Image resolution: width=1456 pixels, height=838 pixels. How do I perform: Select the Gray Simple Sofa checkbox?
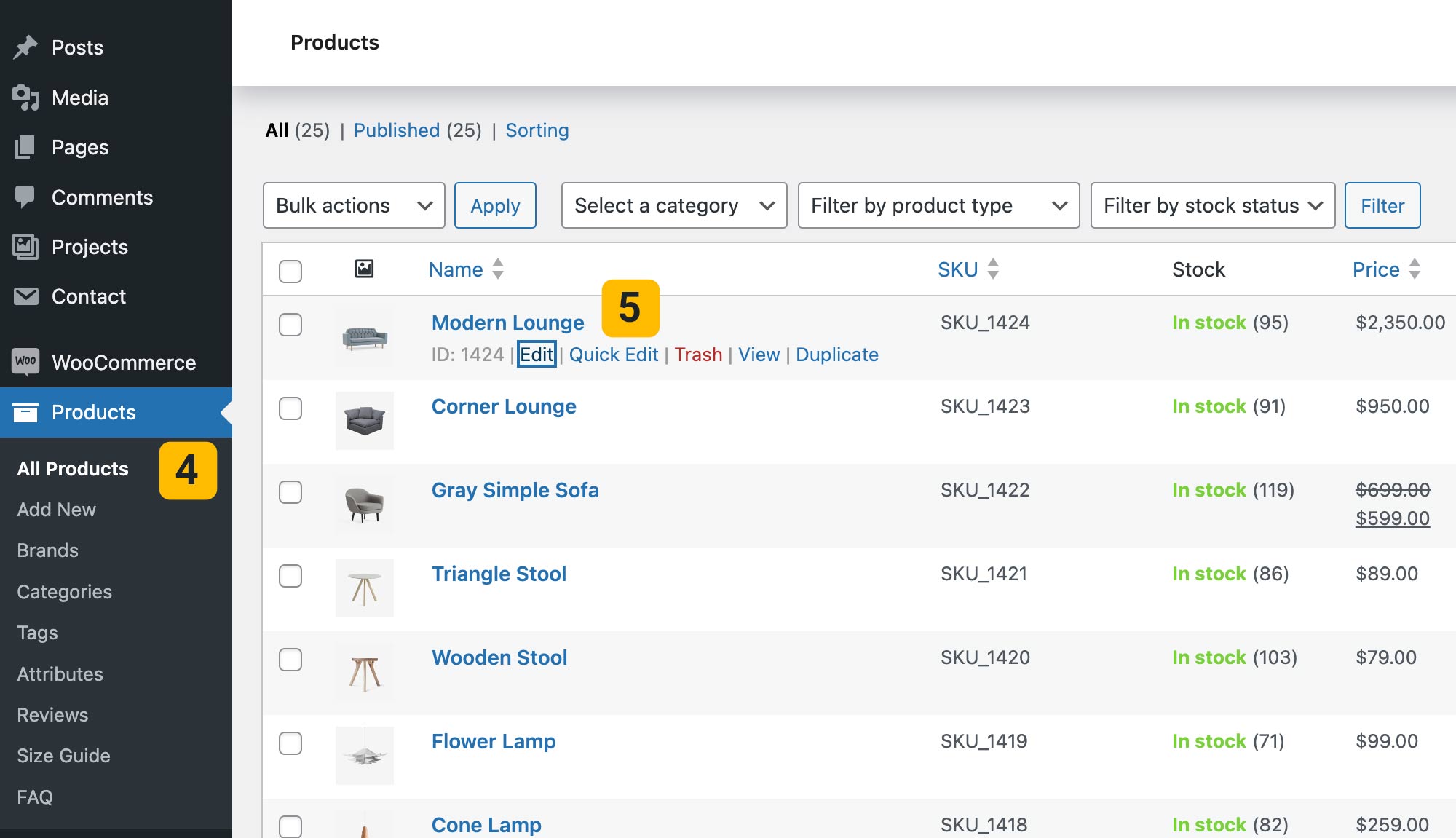[x=290, y=492]
